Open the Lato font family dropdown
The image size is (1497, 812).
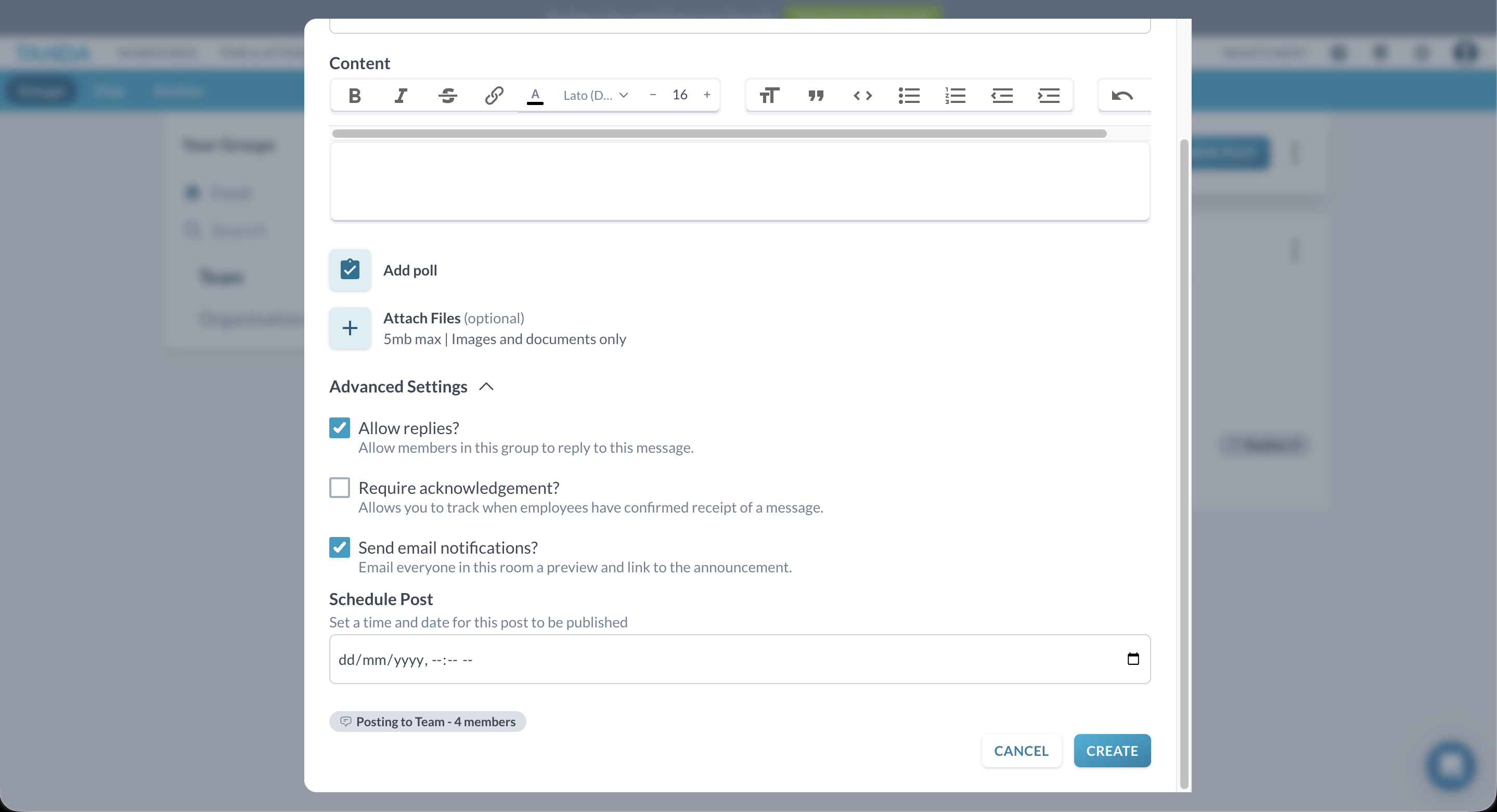click(596, 95)
